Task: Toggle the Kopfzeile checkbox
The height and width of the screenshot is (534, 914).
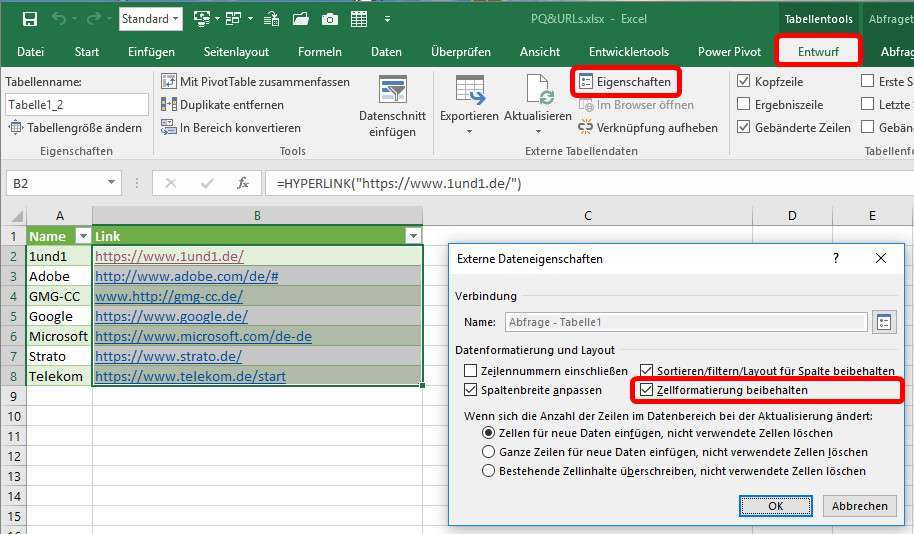Action: [743, 81]
